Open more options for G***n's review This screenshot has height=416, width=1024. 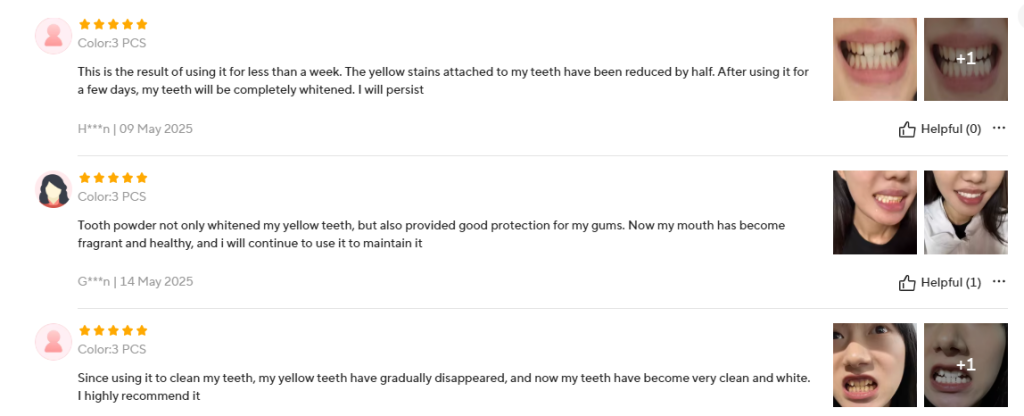(999, 281)
